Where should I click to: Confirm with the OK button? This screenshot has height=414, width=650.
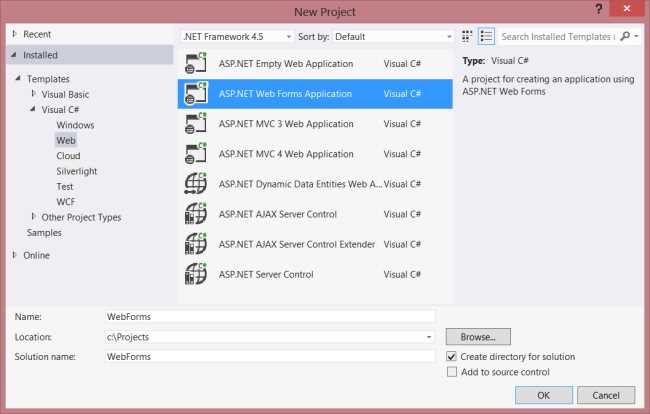pos(543,395)
